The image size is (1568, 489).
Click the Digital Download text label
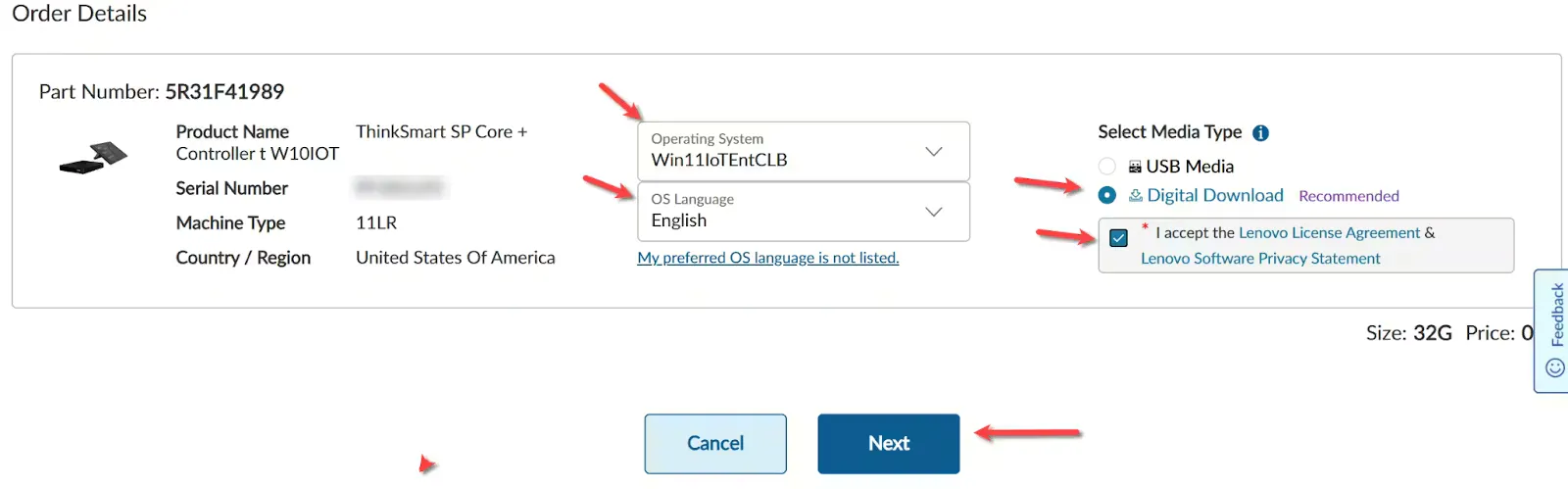tap(1215, 195)
